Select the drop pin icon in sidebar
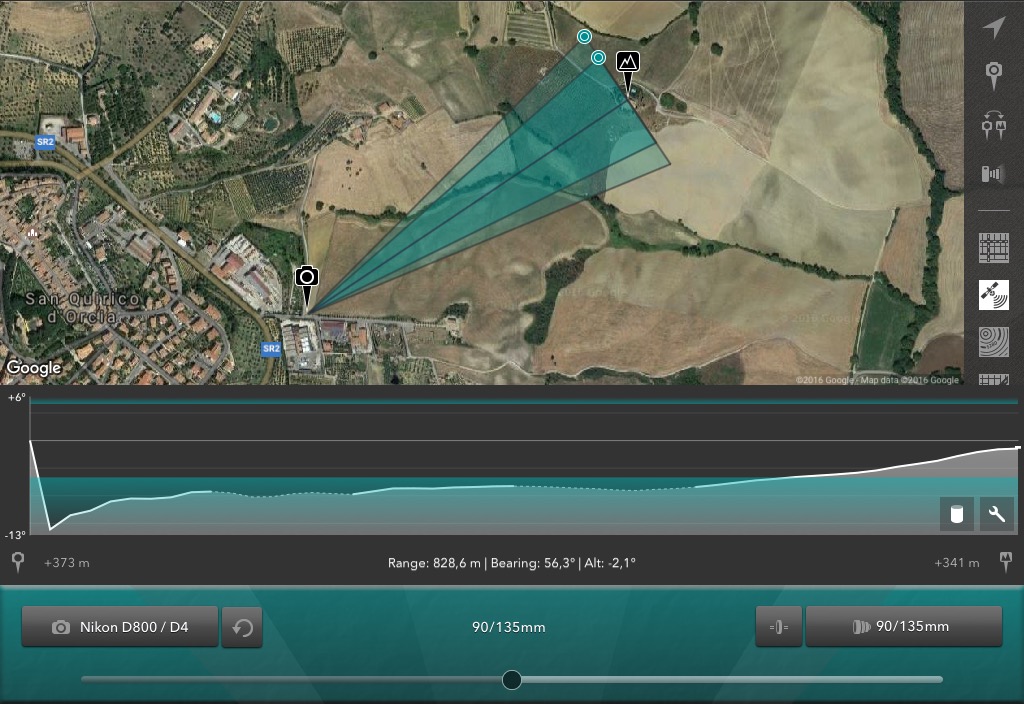The height and width of the screenshot is (704, 1024). tap(993, 75)
